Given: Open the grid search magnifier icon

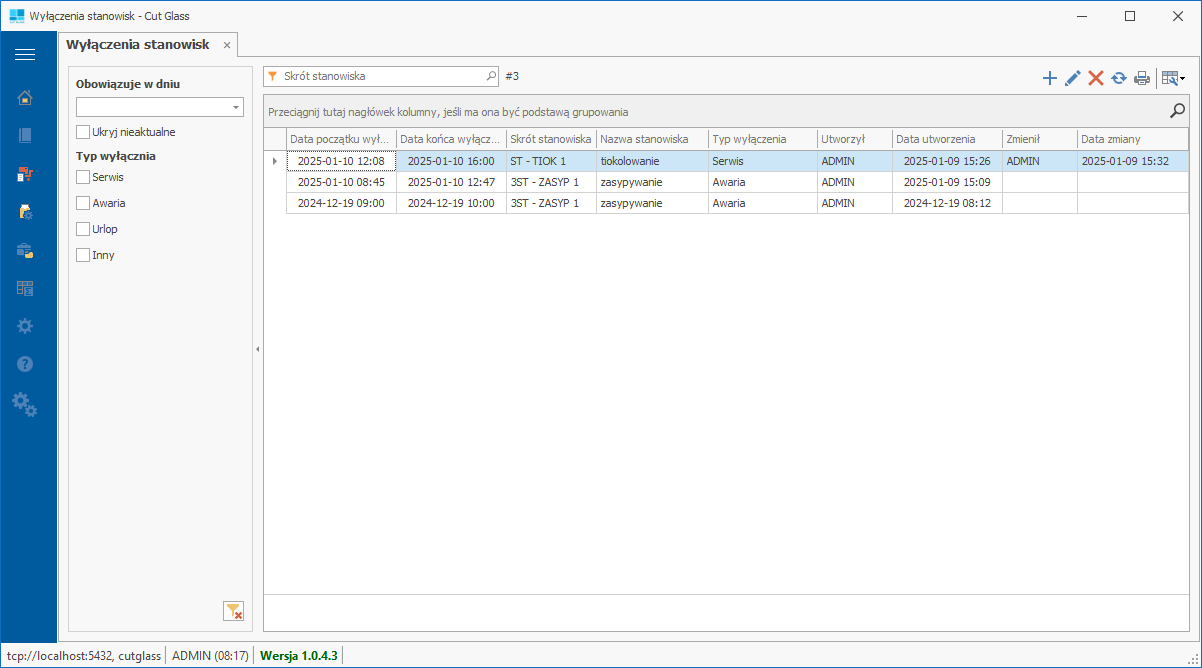Looking at the screenshot, I should coord(1177,111).
